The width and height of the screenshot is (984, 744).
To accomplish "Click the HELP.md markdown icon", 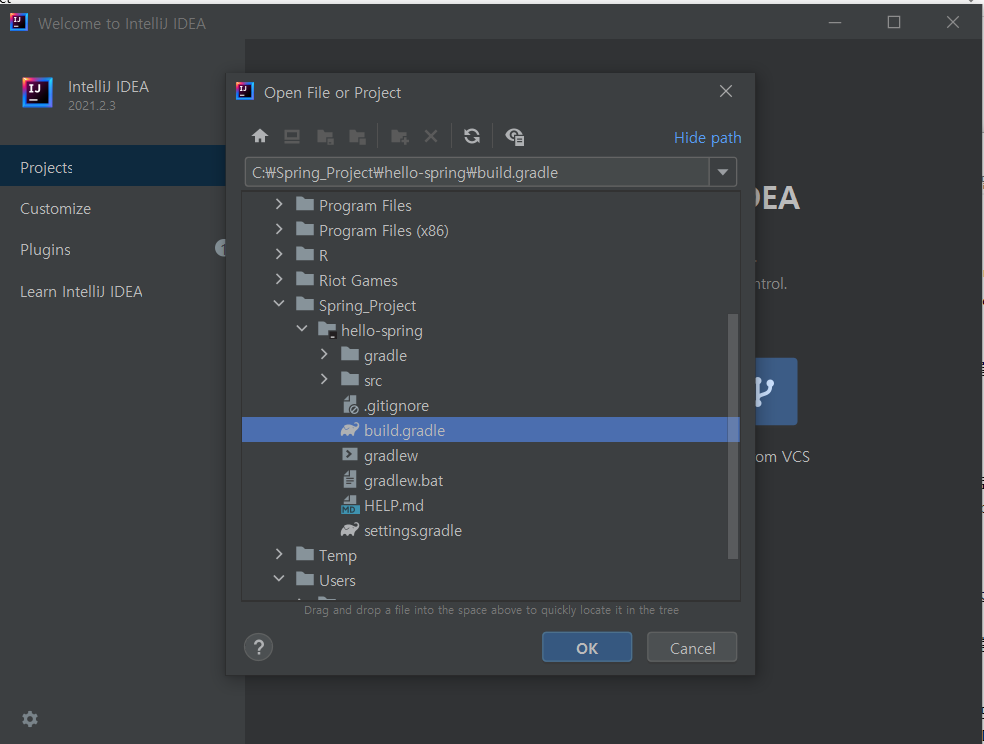I will click(350, 505).
